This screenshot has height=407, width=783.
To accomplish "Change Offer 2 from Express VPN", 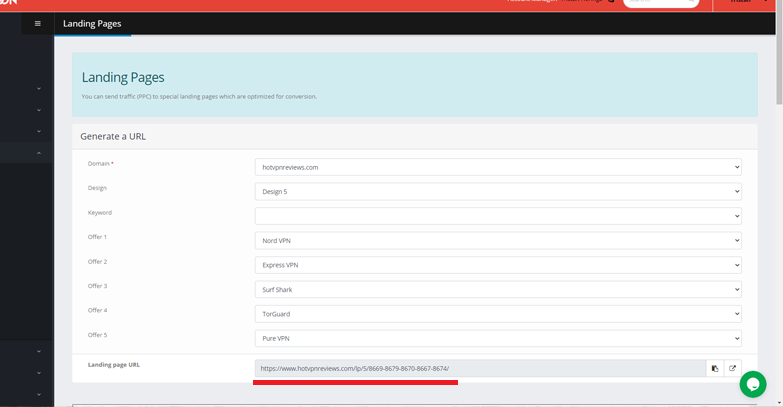I will point(498,265).
